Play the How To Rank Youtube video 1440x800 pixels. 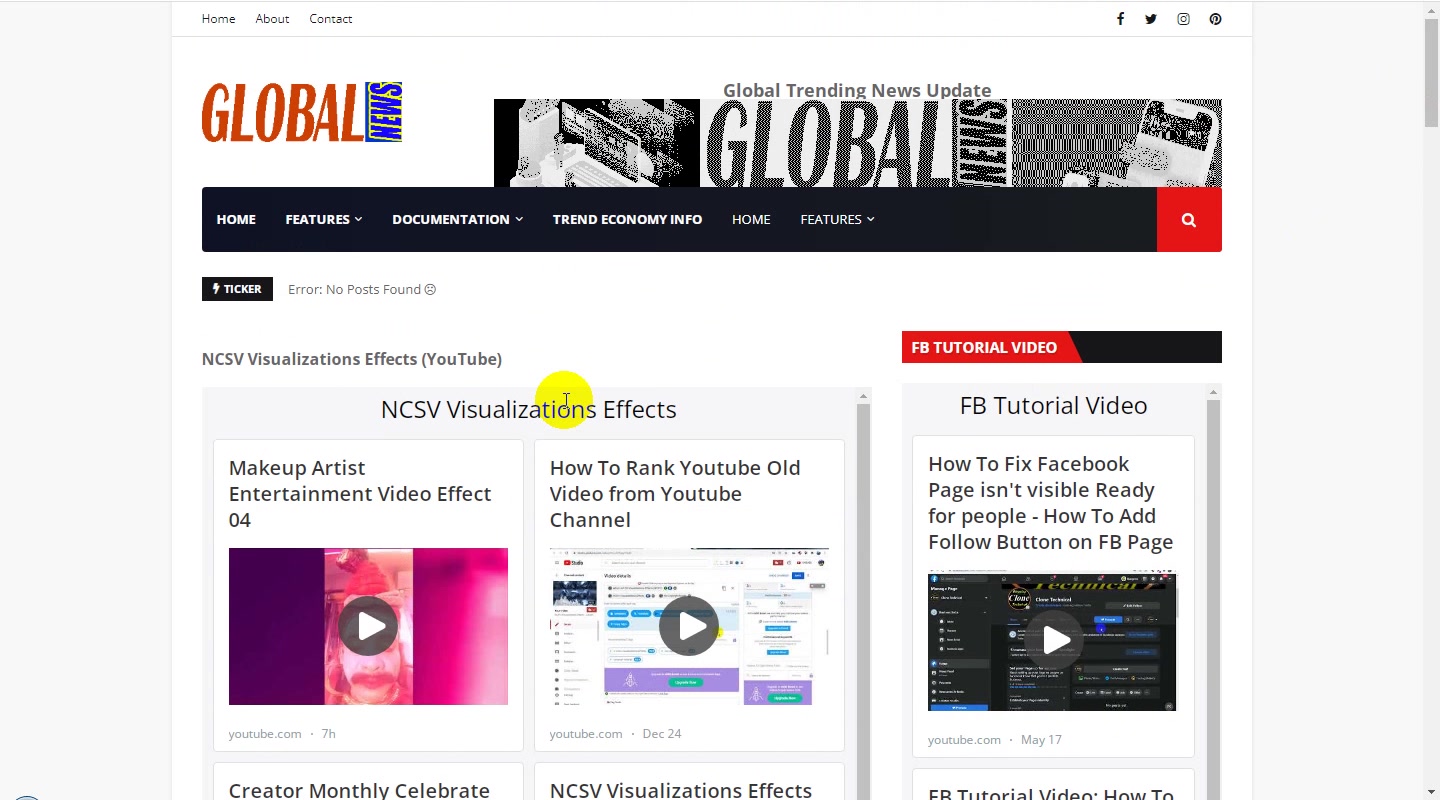pyautogui.click(x=689, y=626)
